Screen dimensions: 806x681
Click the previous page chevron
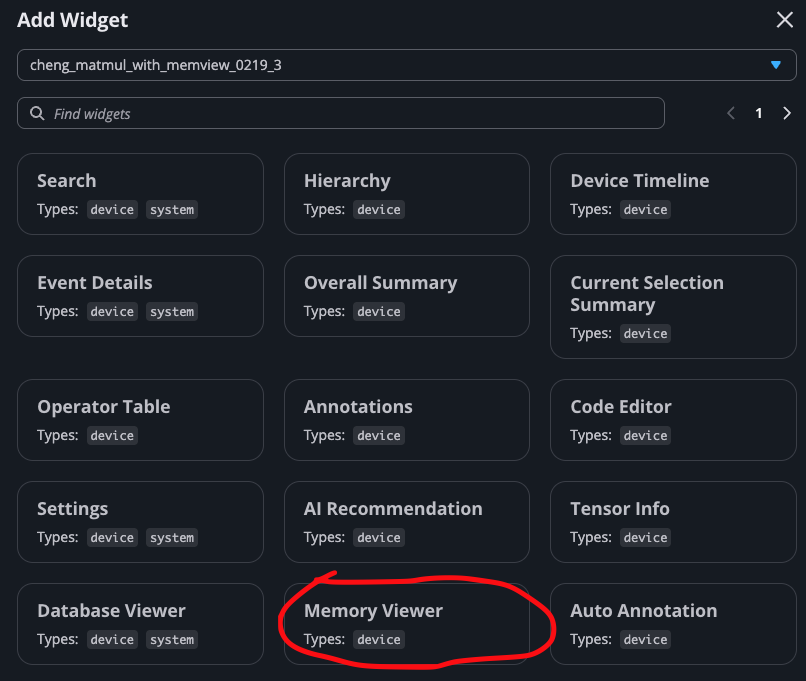[x=730, y=112]
